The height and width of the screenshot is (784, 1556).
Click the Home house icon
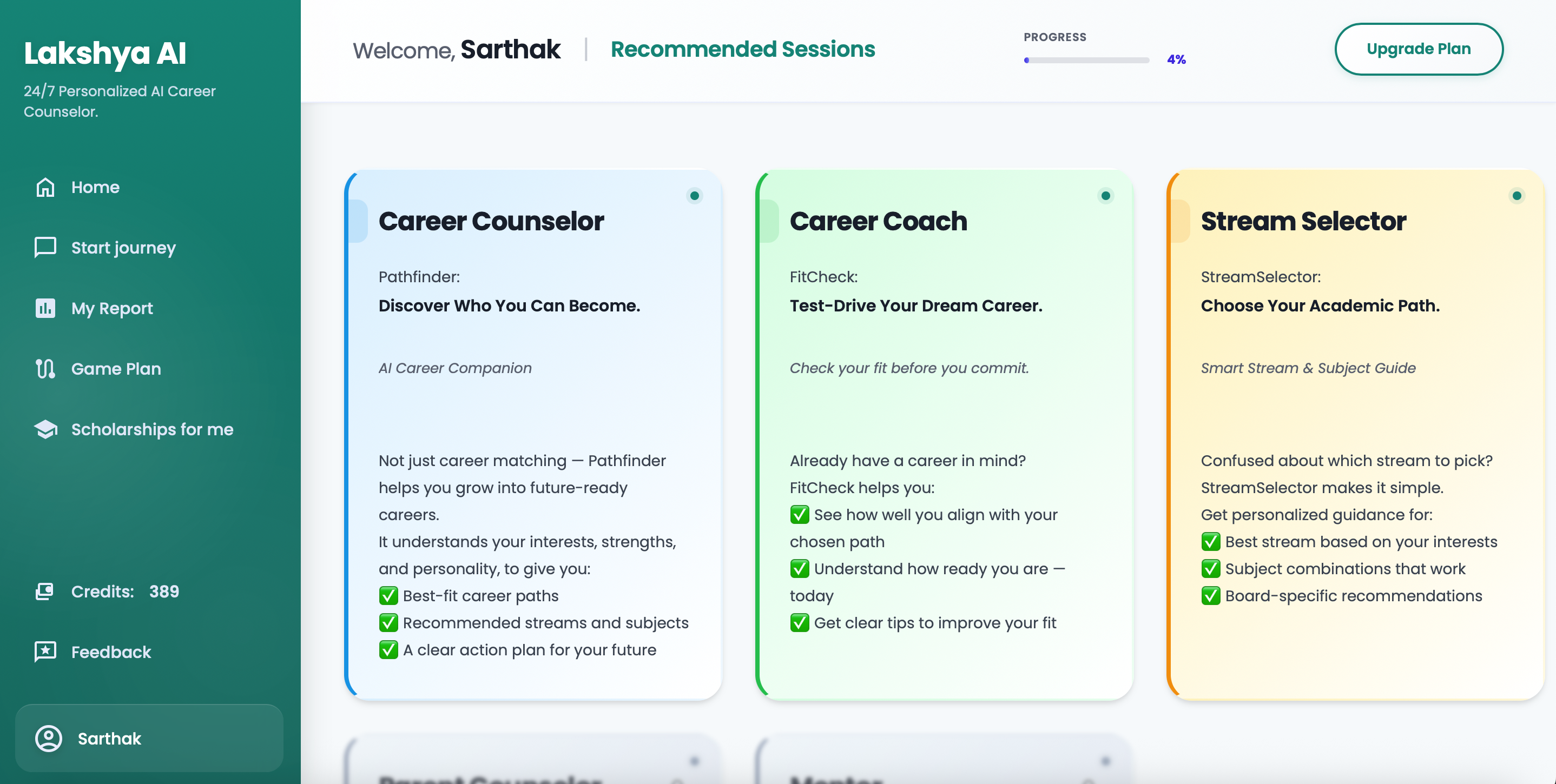(x=45, y=187)
